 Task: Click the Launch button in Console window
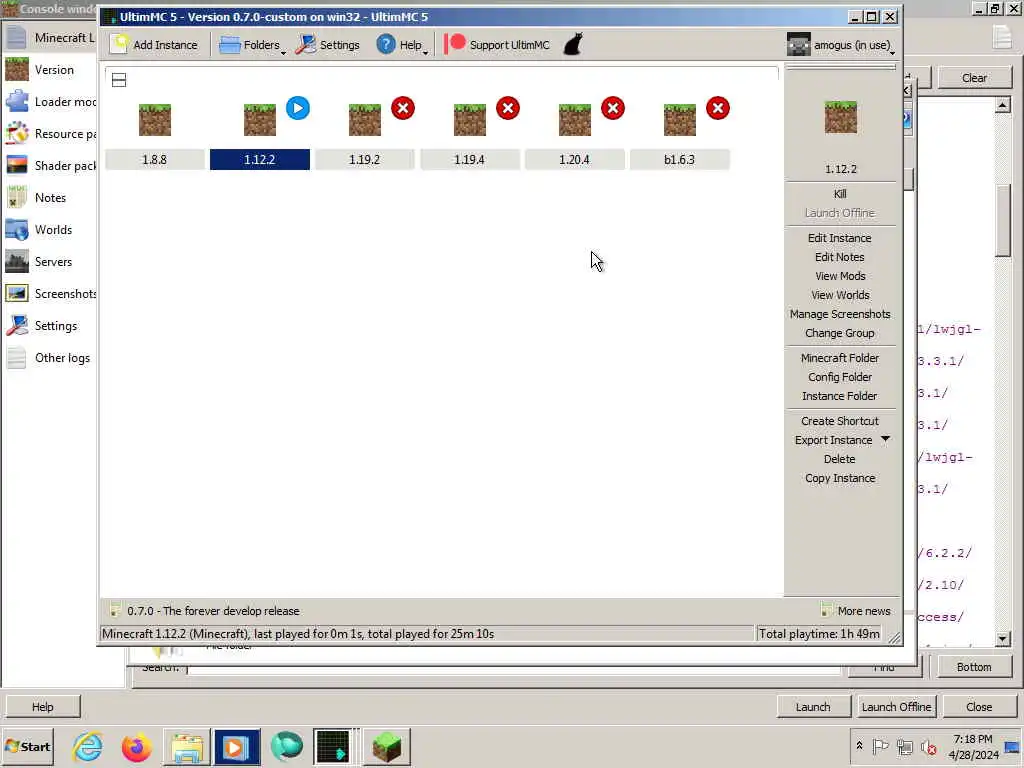pyautogui.click(x=813, y=707)
